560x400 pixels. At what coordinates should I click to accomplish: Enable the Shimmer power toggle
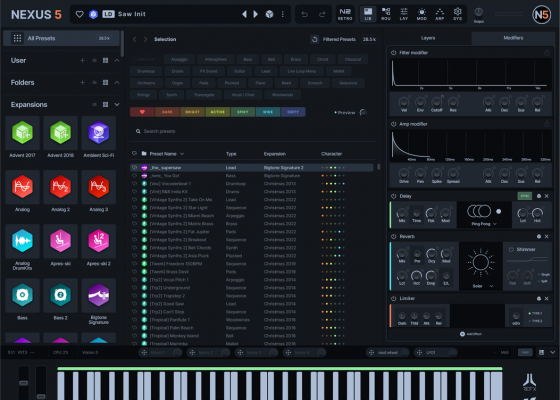point(511,249)
